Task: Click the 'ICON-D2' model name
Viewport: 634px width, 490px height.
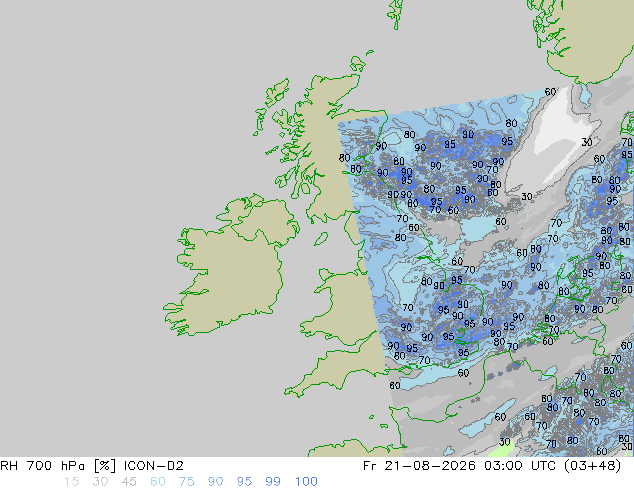Action: [x=154, y=466]
